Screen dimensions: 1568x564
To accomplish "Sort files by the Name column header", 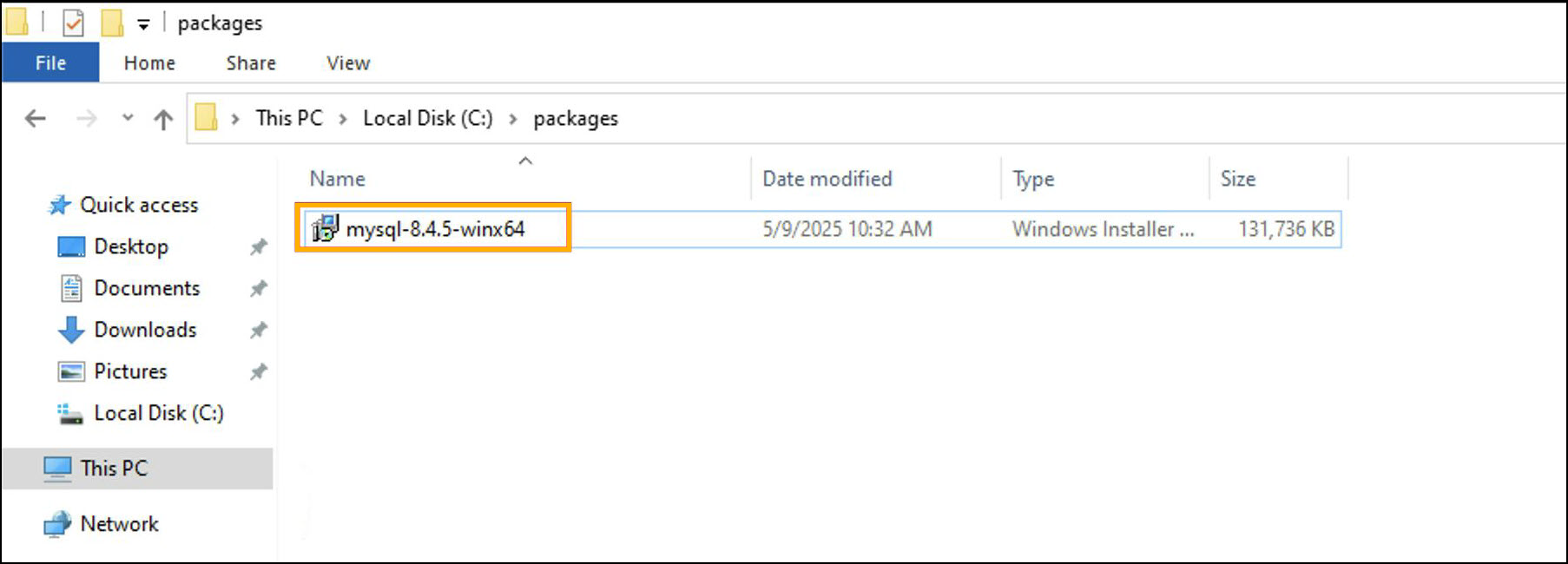I will click(x=338, y=179).
